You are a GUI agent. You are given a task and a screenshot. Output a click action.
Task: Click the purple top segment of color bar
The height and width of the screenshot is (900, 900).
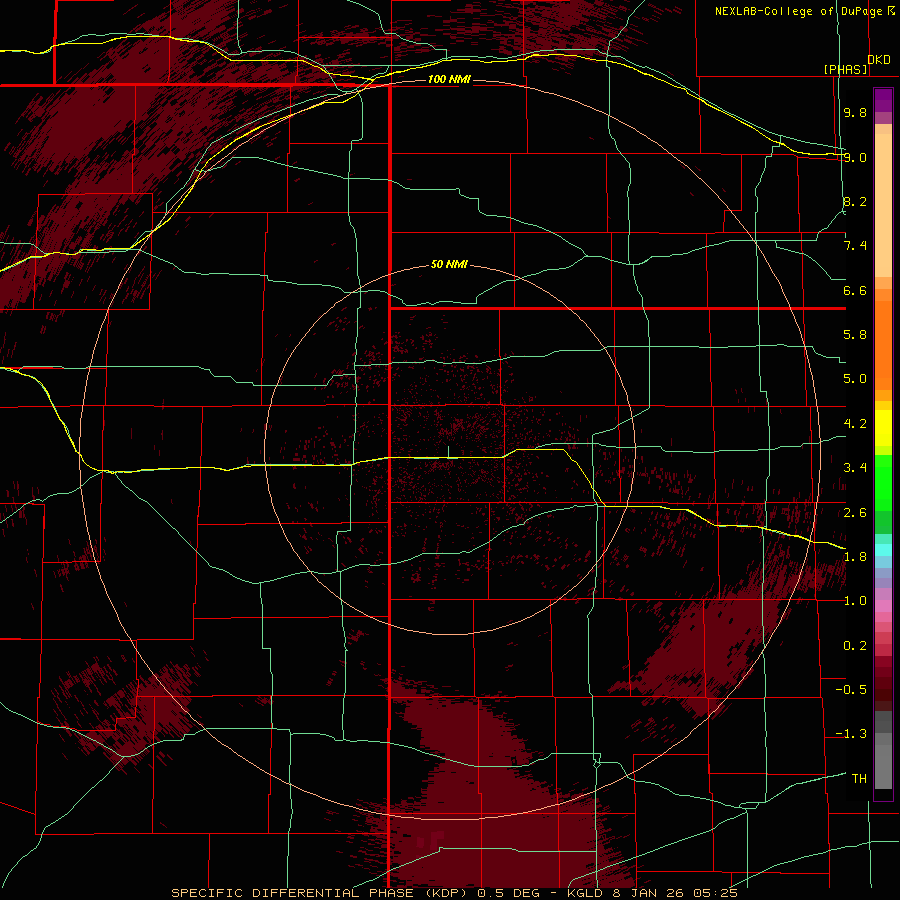[x=883, y=101]
